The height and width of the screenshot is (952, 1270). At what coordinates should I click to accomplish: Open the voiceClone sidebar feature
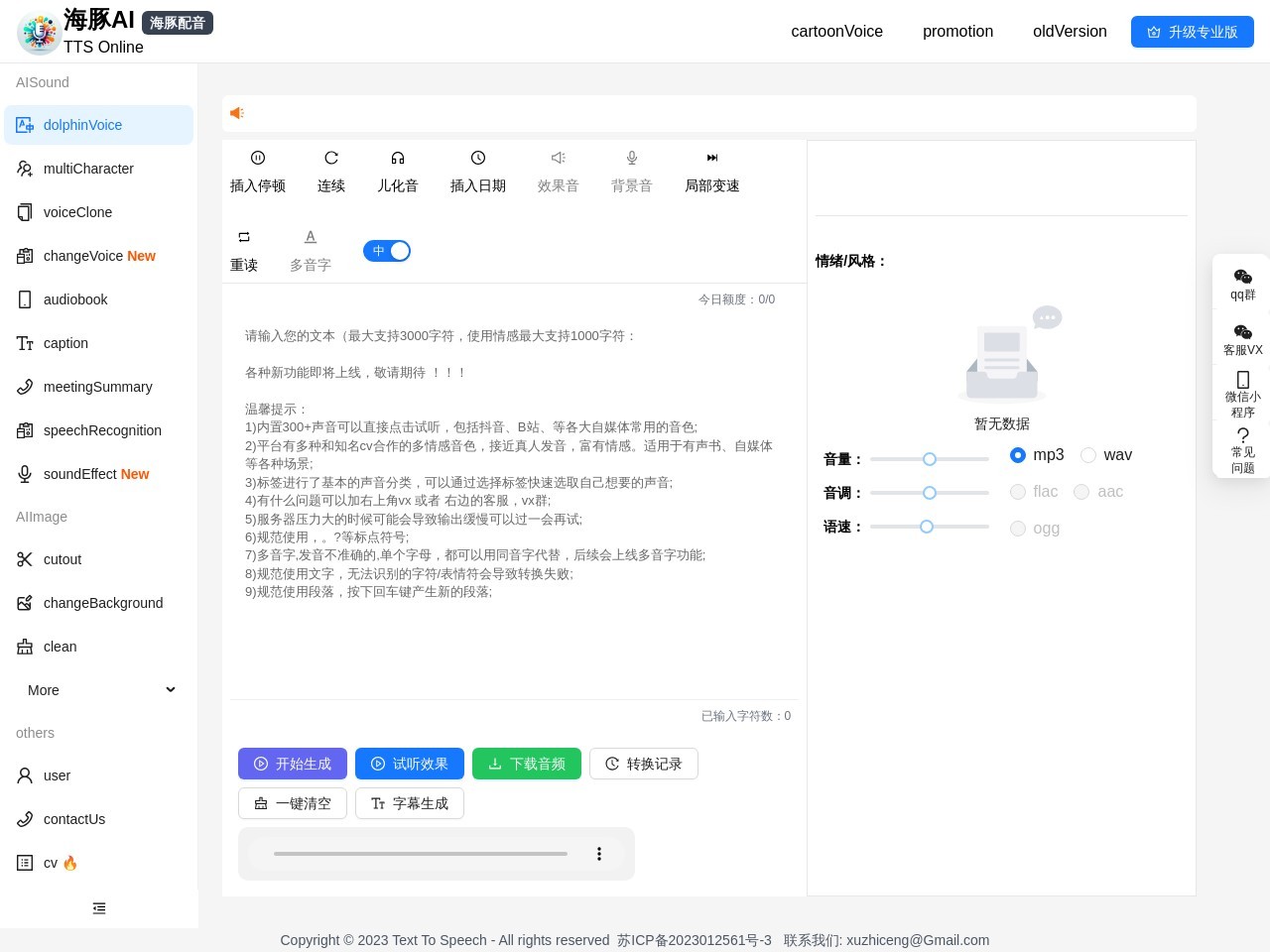[x=77, y=212]
